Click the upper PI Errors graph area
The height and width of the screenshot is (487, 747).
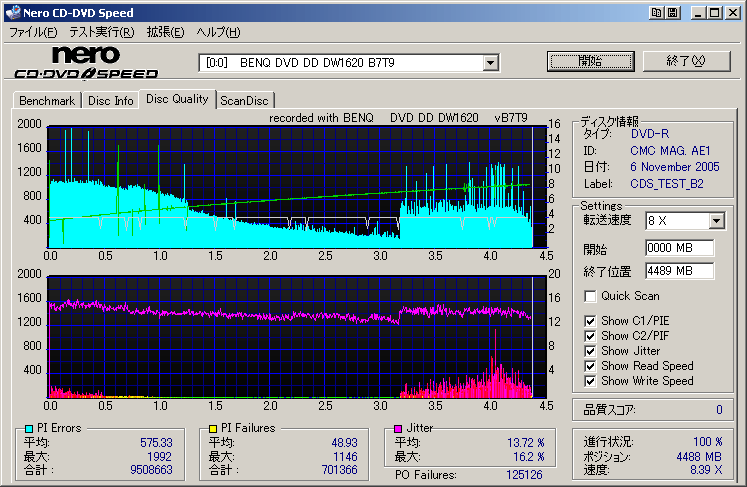(x=297, y=187)
